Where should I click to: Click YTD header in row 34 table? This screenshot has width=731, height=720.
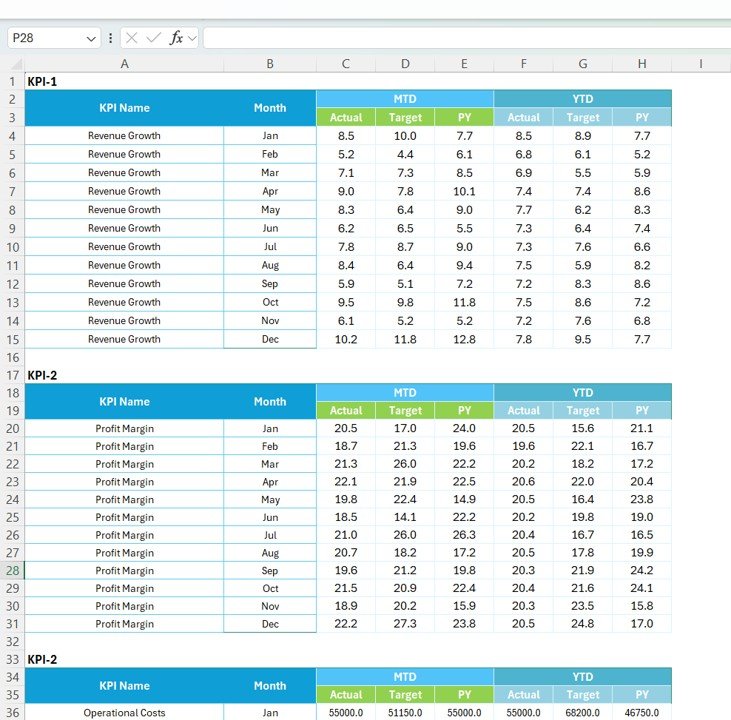pos(583,677)
